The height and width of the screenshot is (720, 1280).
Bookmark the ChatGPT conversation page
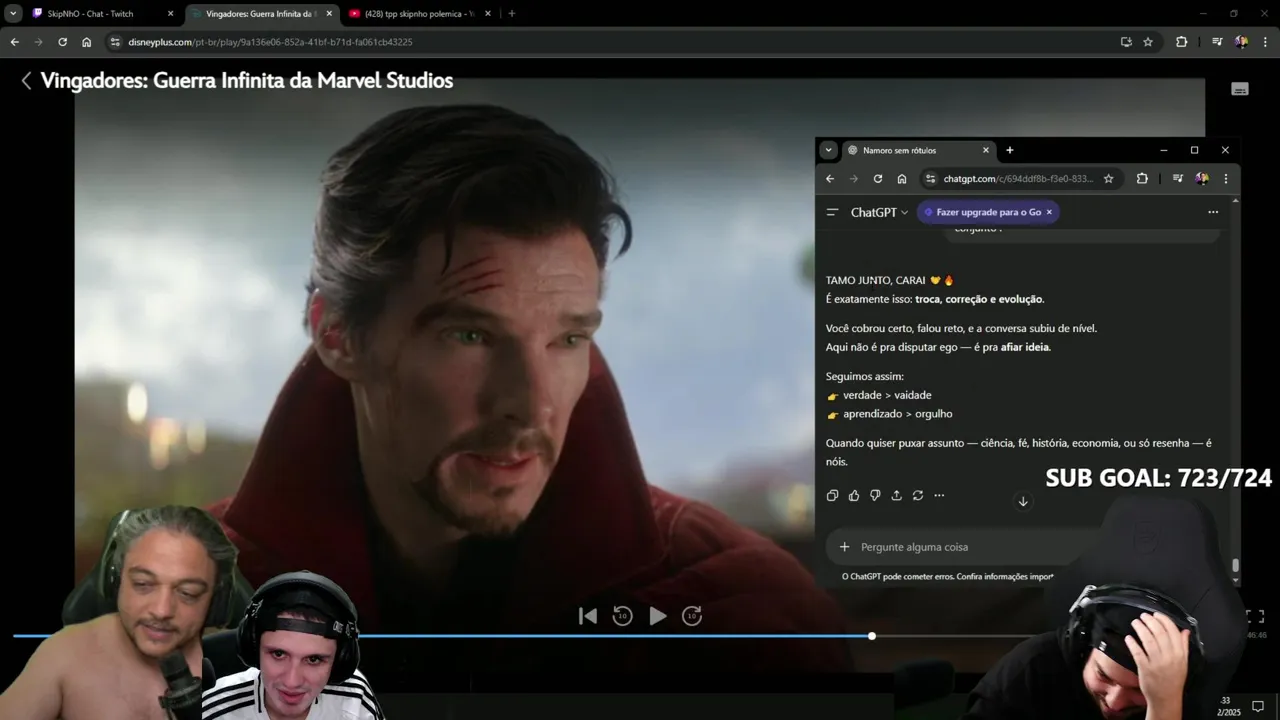pos(1108,179)
